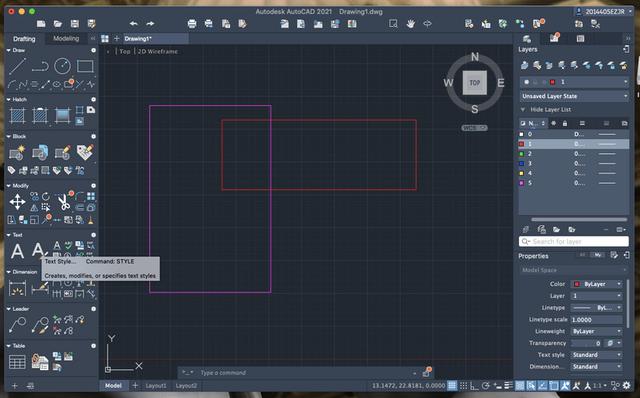Screen dimensions: 640x398
Task: Select the Rotate tool in Modify panel
Action: coord(46,196)
